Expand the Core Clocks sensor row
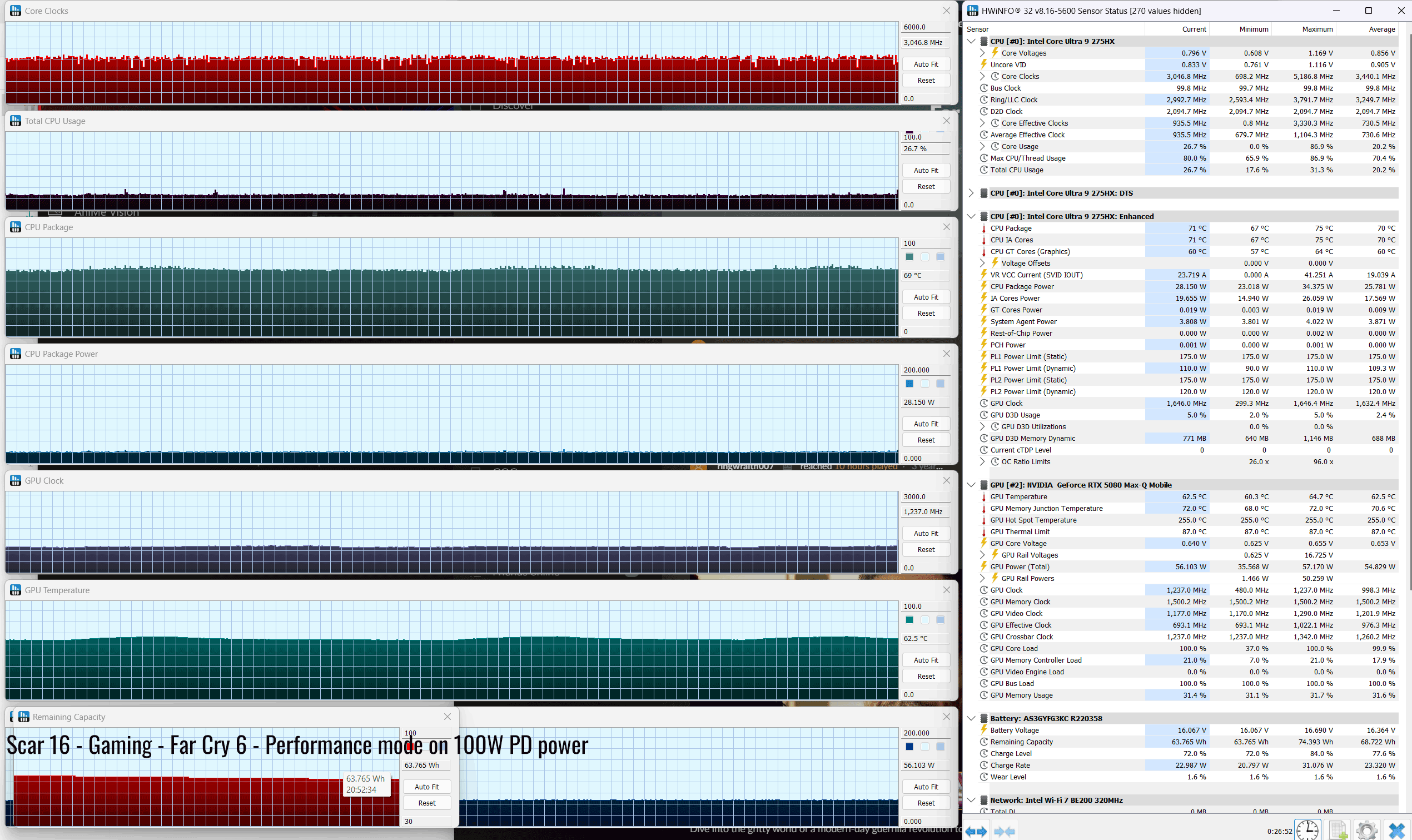 982,76
